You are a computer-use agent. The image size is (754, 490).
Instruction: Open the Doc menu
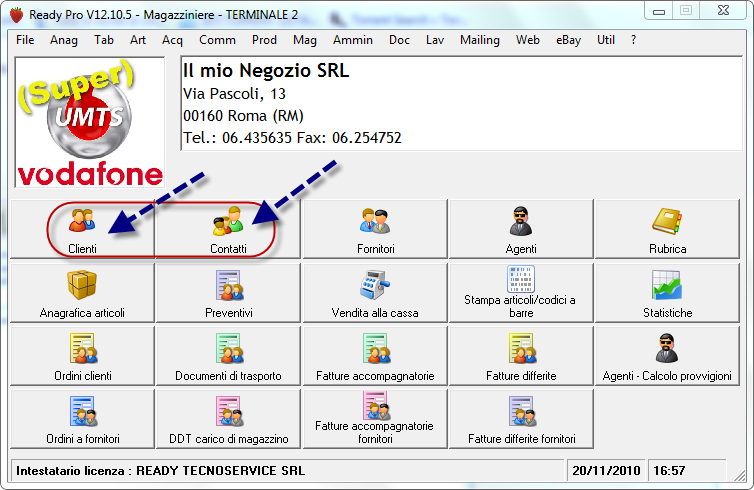(x=399, y=40)
